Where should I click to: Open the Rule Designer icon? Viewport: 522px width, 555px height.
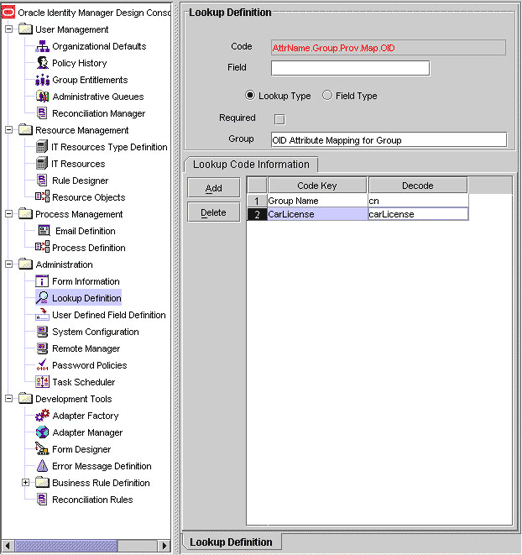coord(42,180)
